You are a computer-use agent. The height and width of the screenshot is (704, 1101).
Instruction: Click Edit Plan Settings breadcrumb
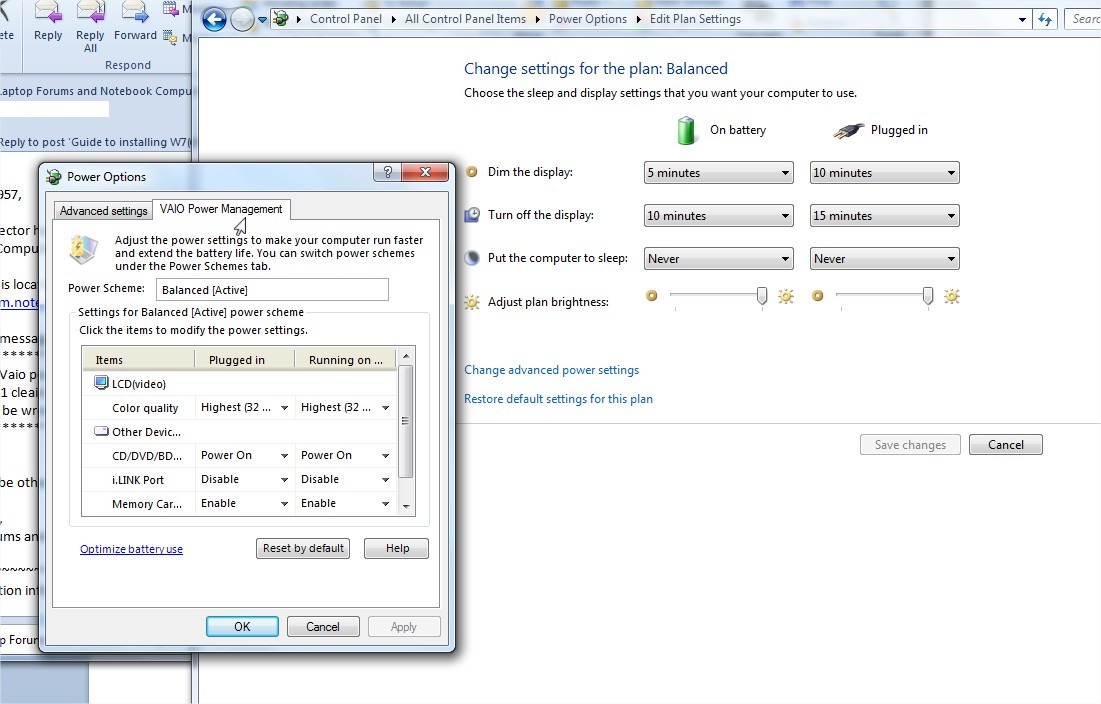tap(695, 19)
